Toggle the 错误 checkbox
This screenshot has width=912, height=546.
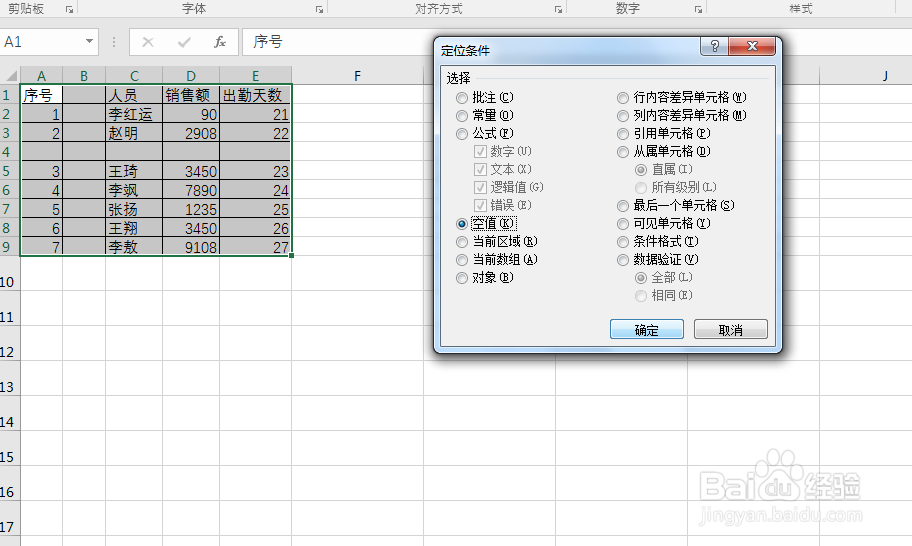click(480, 205)
